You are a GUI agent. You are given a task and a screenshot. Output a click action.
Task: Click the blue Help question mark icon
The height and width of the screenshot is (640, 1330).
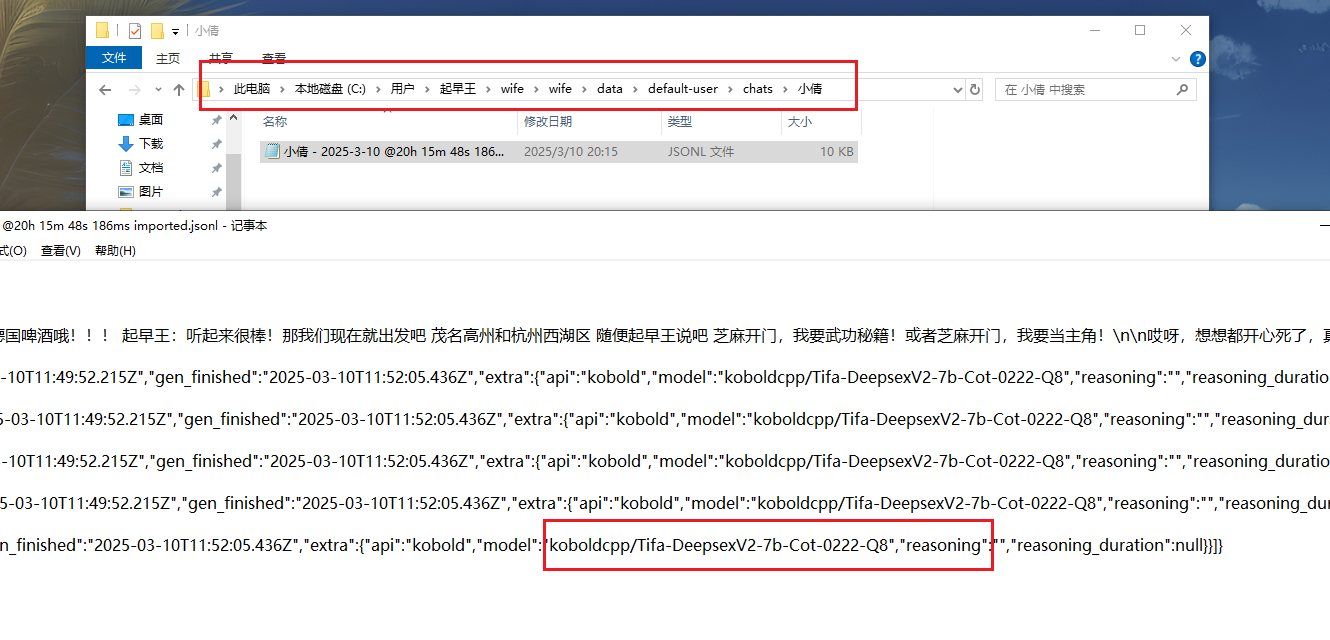click(1197, 58)
